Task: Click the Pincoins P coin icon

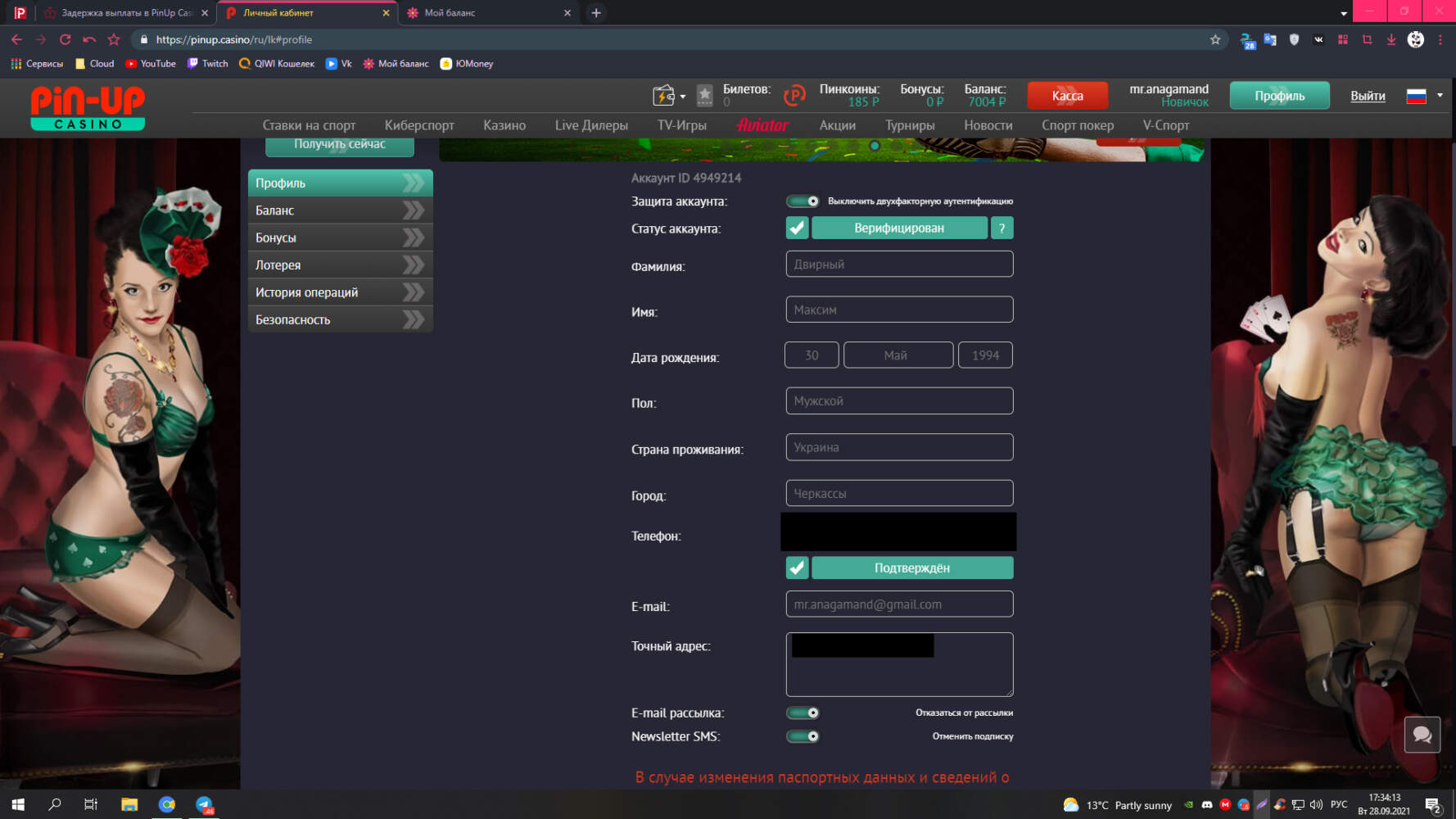Action: click(794, 96)
